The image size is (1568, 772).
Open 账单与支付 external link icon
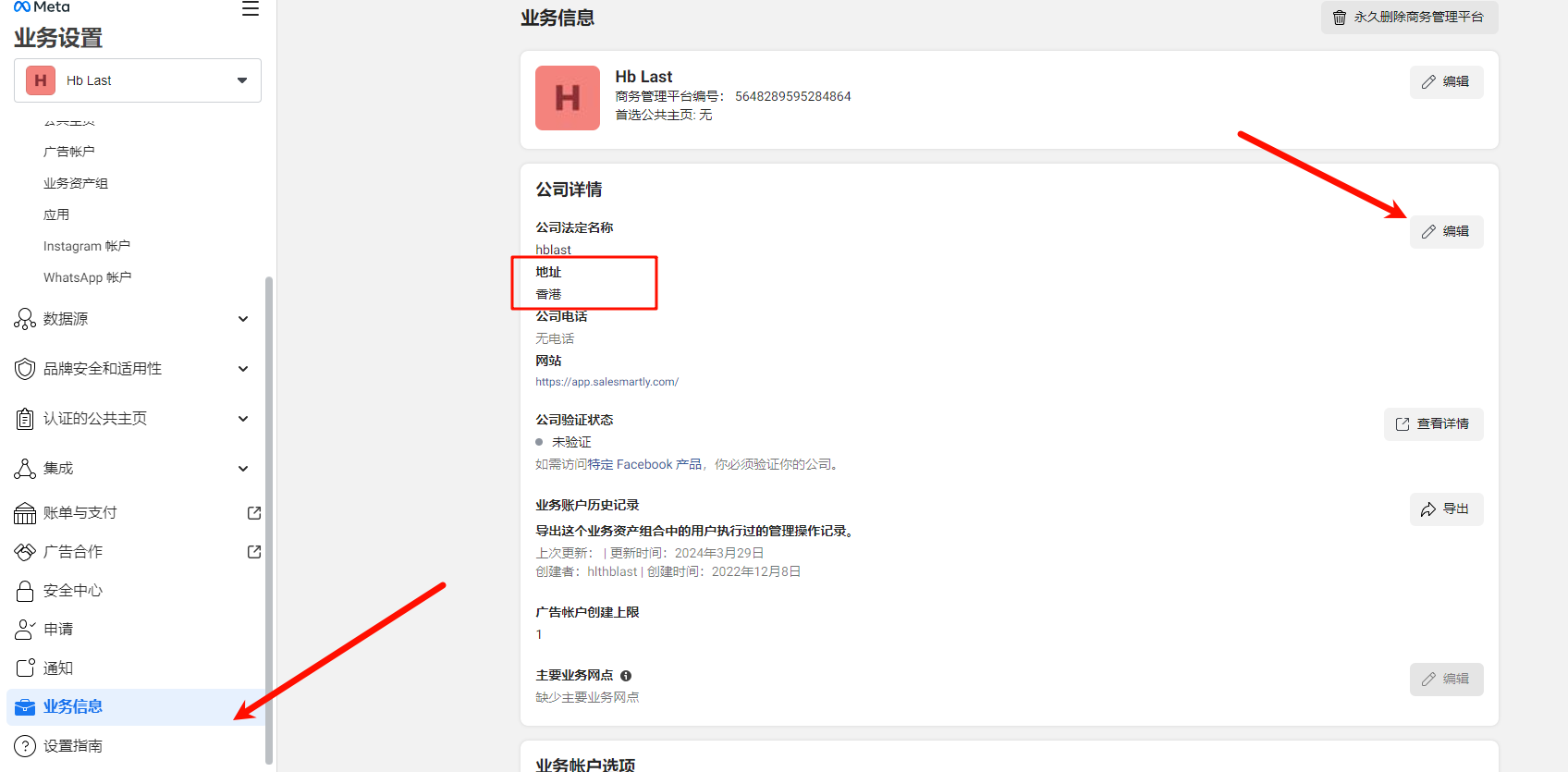coord(254,513)
